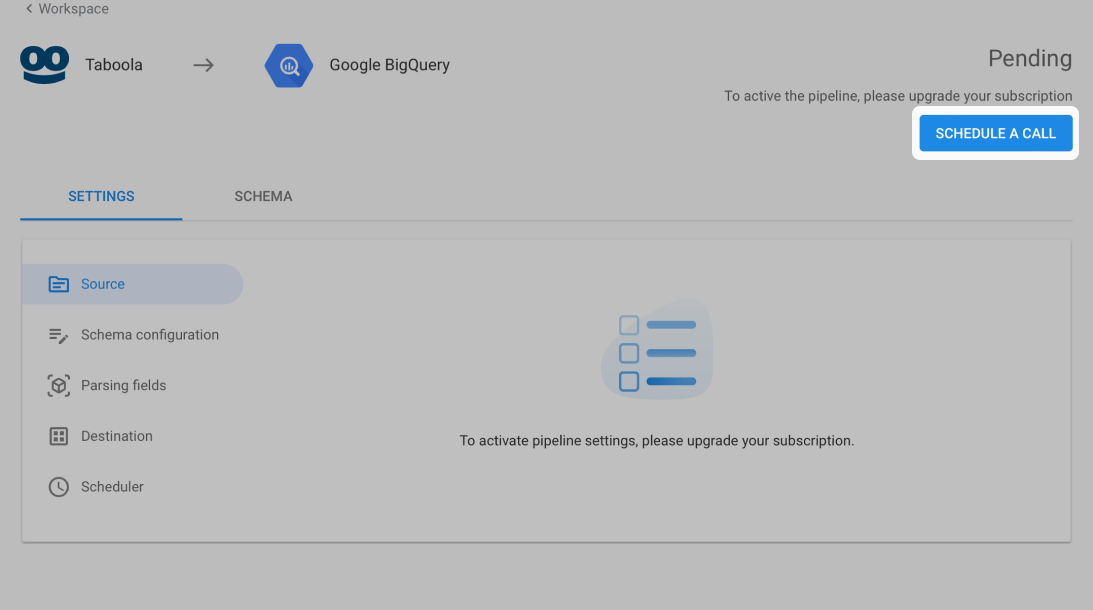Click the Taboola logo icon
The height and width of the screenshot is (610, 1093).
pyautogui.click(x=45, y=65)
